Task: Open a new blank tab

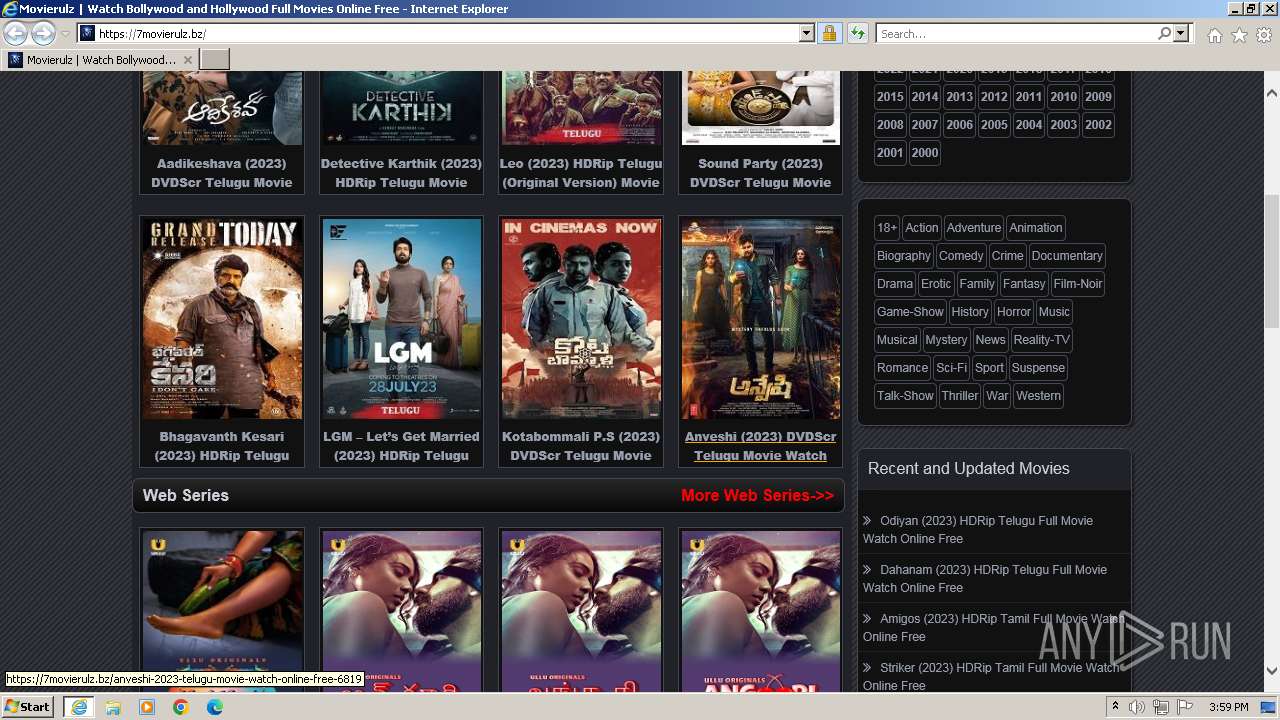Action: point(215,60)
